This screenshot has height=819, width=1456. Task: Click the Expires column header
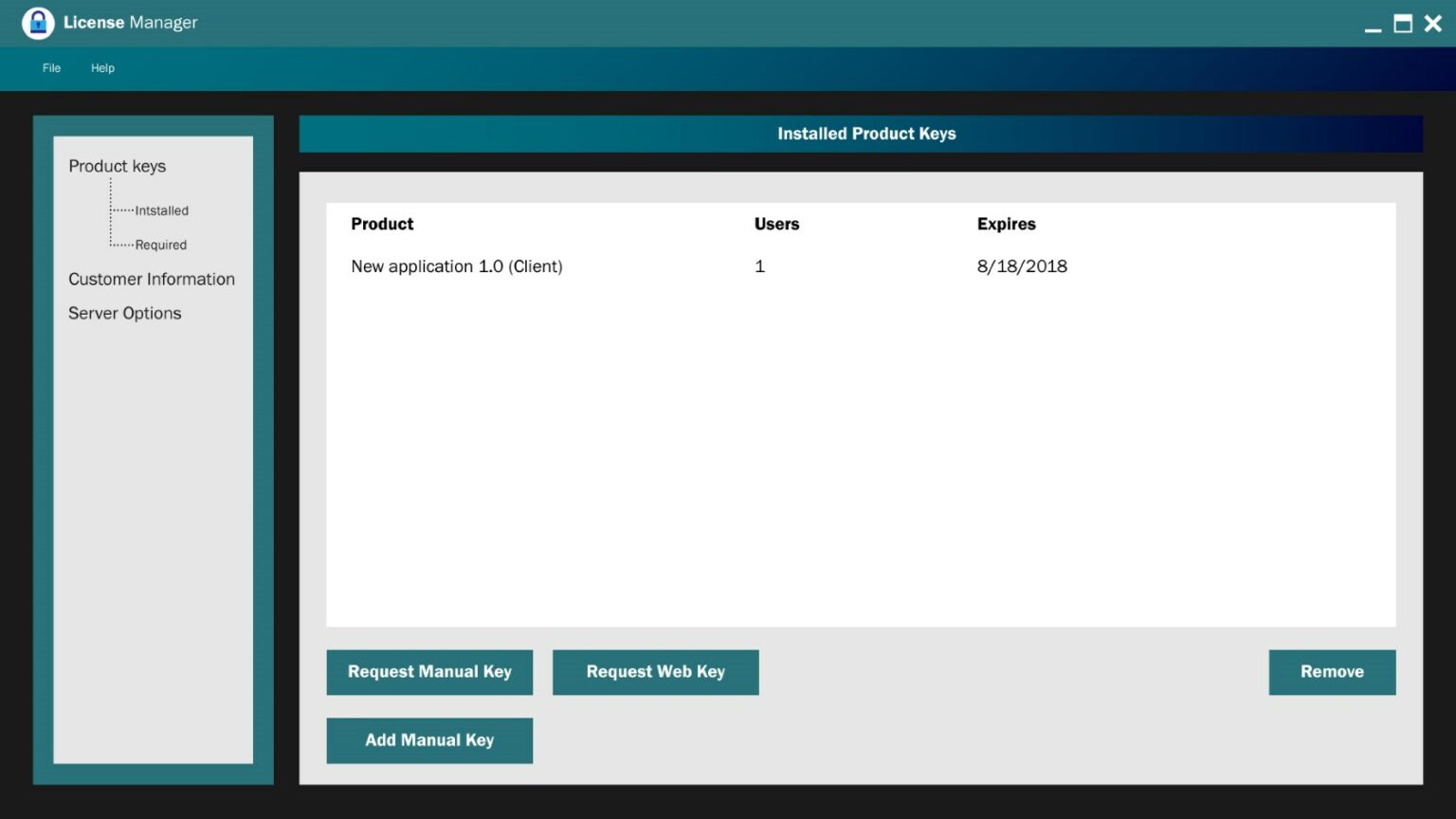pos(1007,224)
